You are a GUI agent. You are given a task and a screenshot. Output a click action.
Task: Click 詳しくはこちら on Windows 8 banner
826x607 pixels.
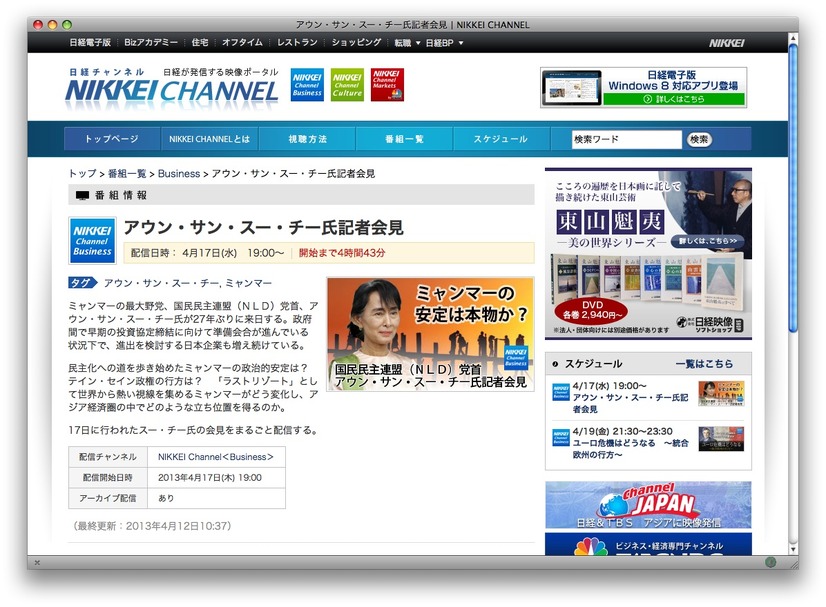[674, 99]
